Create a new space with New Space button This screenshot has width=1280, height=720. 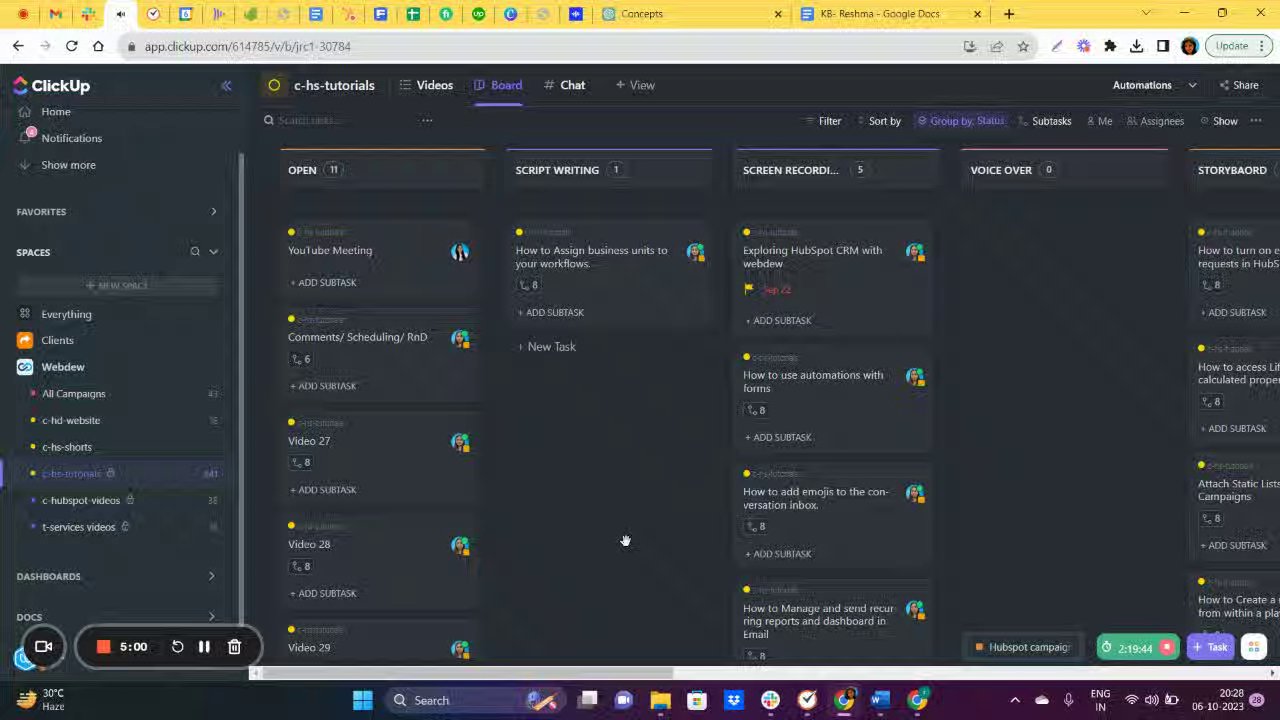point(117,286)
